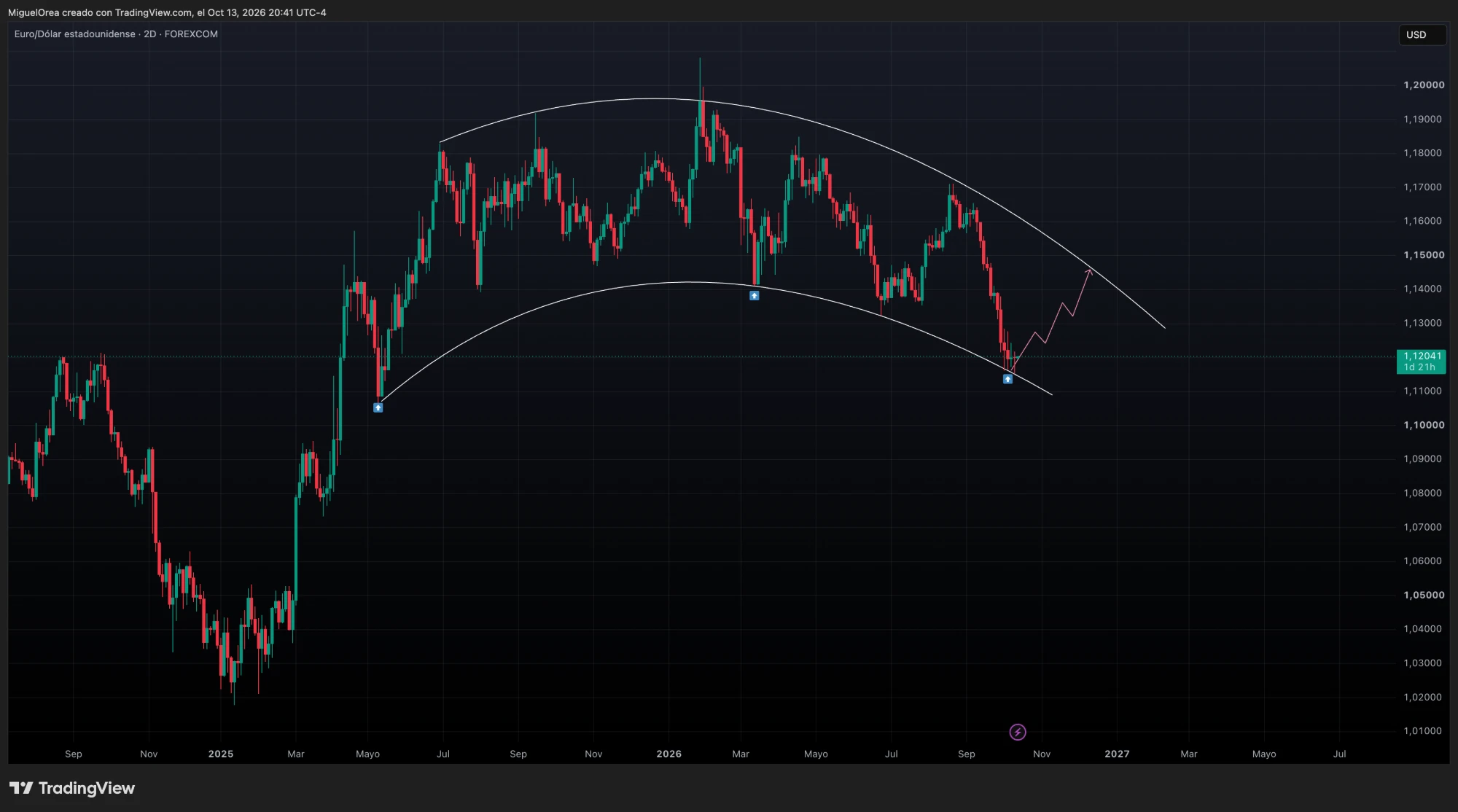Click the 2026 label on time axis
The image size is (1458, 812).
(668, 754)
